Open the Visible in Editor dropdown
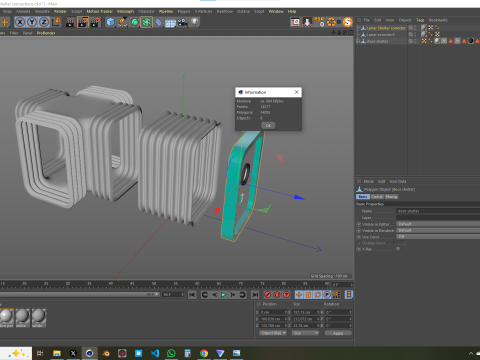 tap(438, 224)
